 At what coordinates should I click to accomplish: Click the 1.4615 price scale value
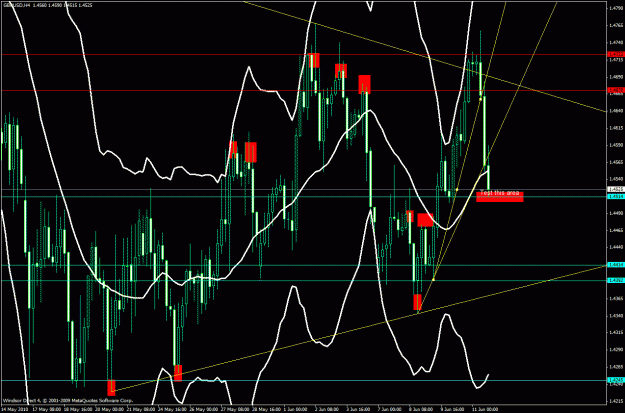point(614,128)
